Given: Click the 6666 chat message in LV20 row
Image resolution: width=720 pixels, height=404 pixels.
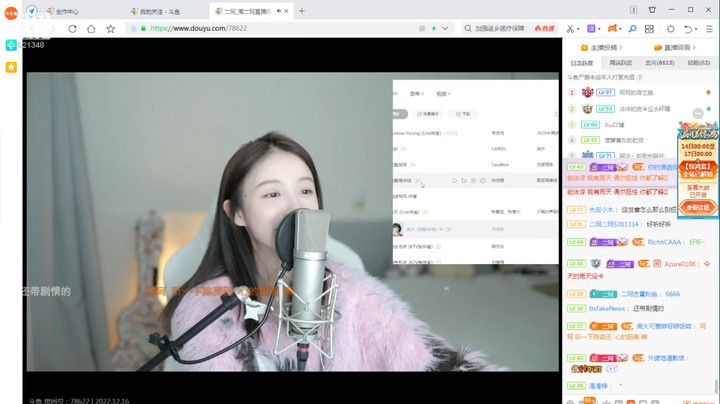Looking at the screenshot, I should click(672, 294).
